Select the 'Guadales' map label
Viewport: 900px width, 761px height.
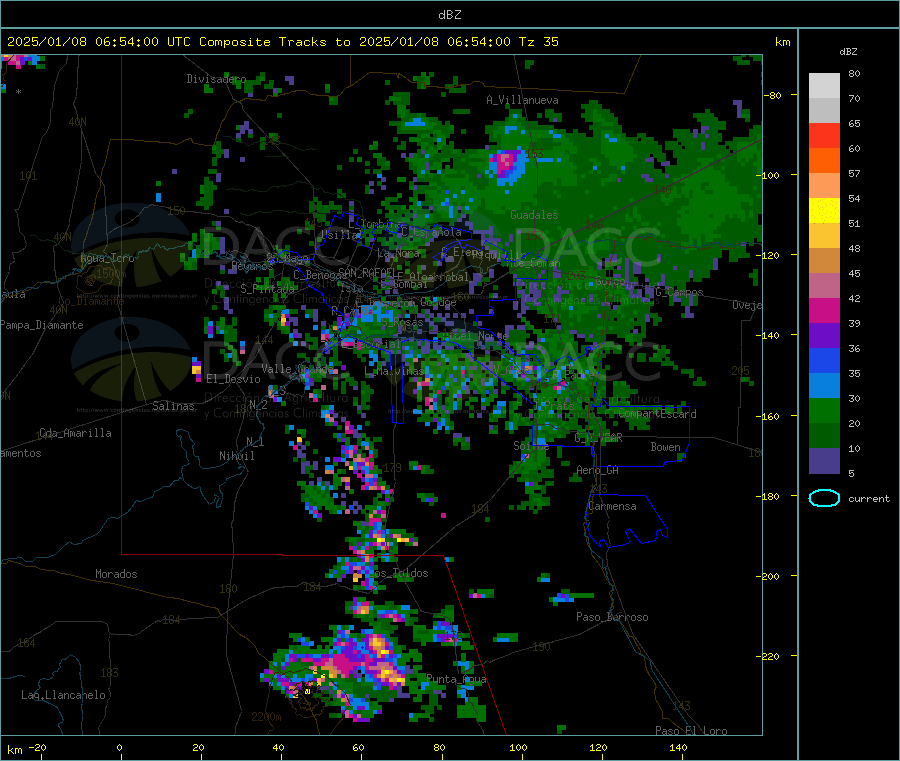534,215
